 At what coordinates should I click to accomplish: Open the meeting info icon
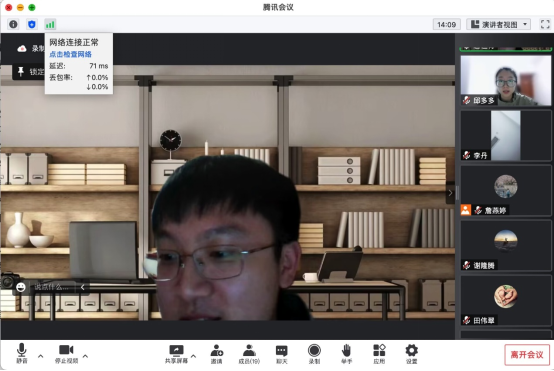coord(13,24)
